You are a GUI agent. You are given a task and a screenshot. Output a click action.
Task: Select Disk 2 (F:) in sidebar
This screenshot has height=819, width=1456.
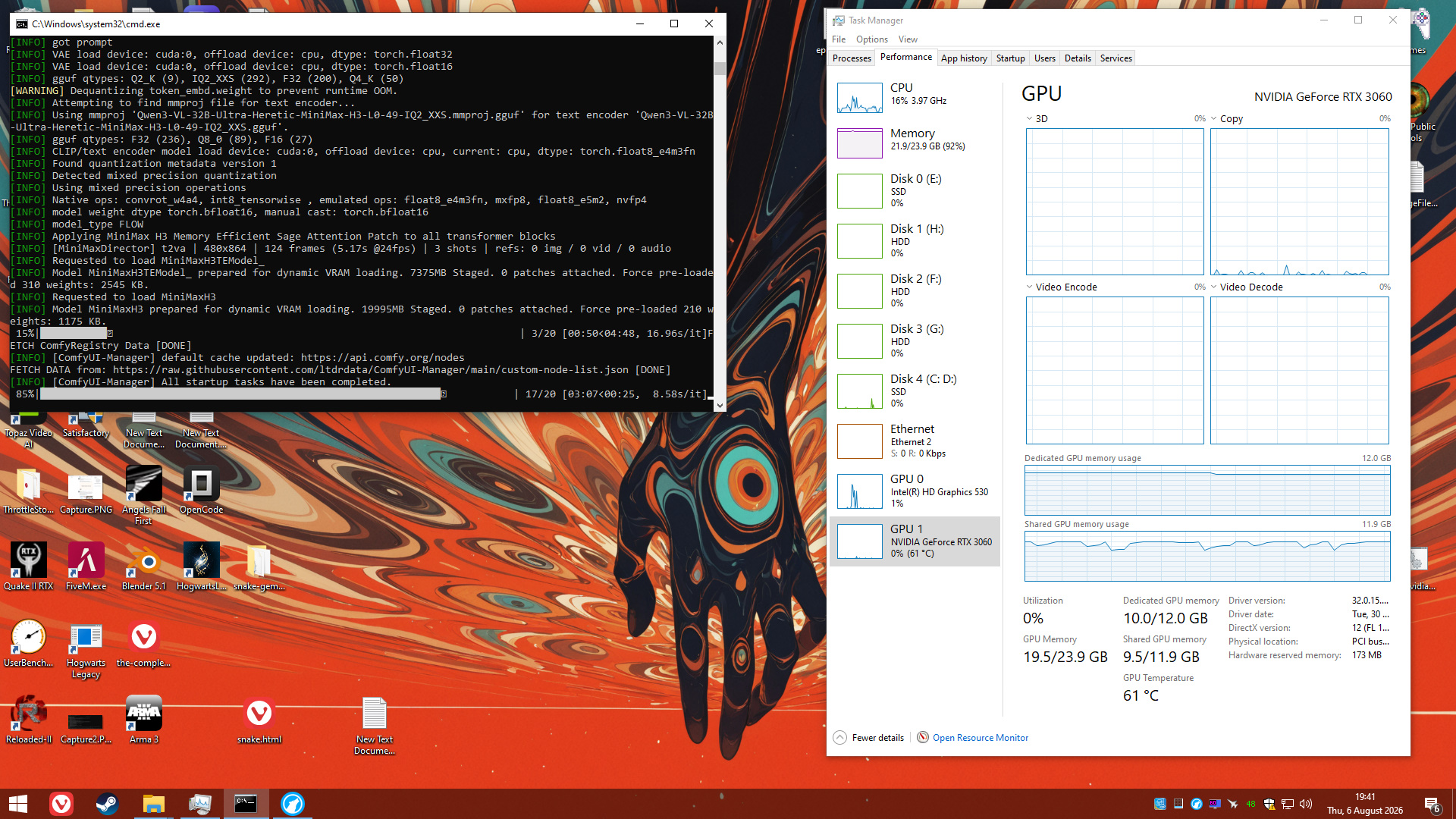pos(915,291)
